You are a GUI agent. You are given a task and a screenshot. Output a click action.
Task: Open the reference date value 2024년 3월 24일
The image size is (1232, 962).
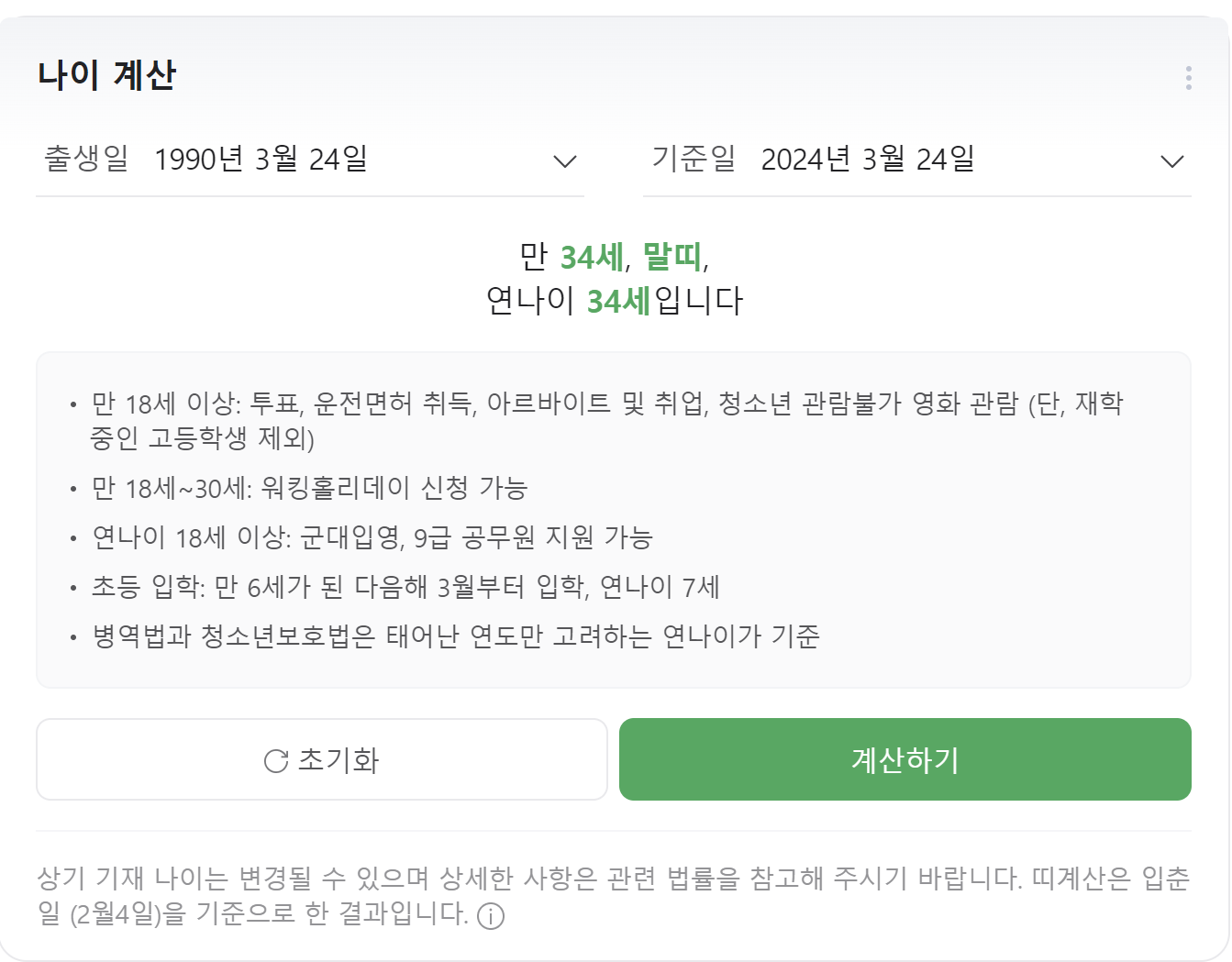pyautogui.click(x=868, y=160)
